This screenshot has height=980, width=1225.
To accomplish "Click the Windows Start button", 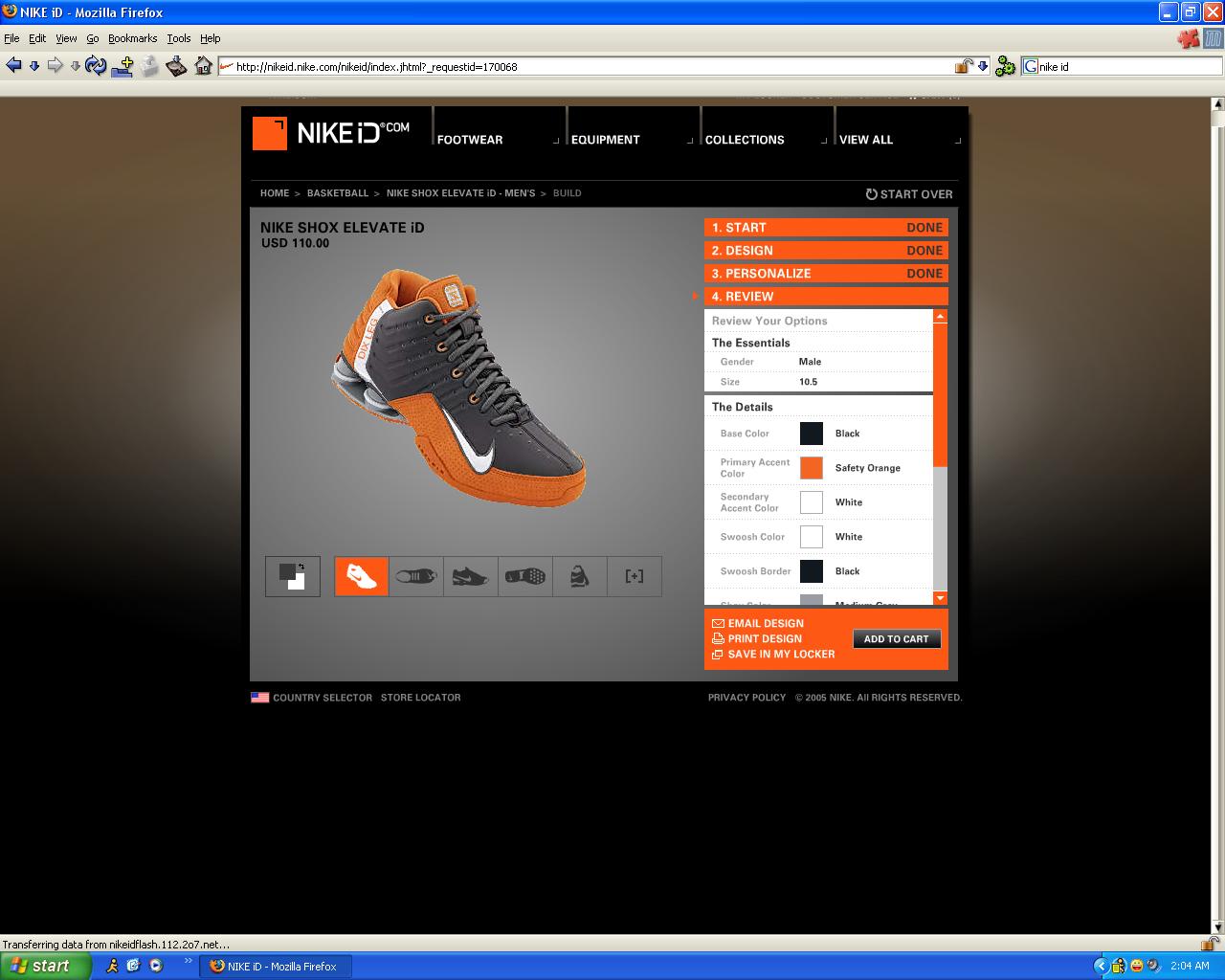I will pos(45,966).
